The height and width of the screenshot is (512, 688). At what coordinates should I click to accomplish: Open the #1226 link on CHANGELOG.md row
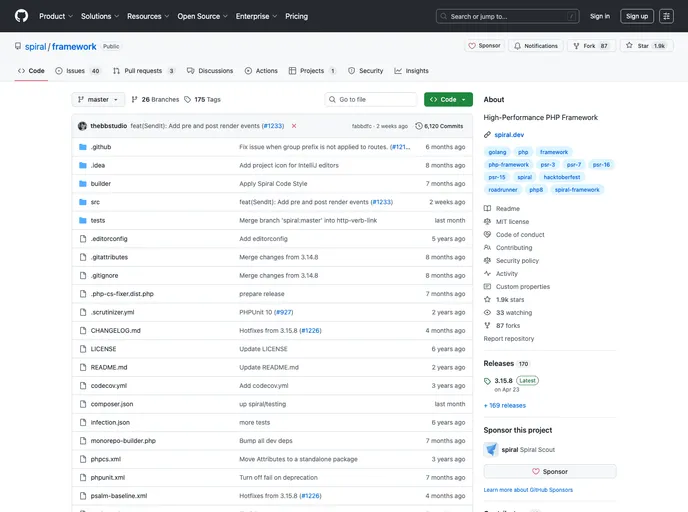(311, 331)
